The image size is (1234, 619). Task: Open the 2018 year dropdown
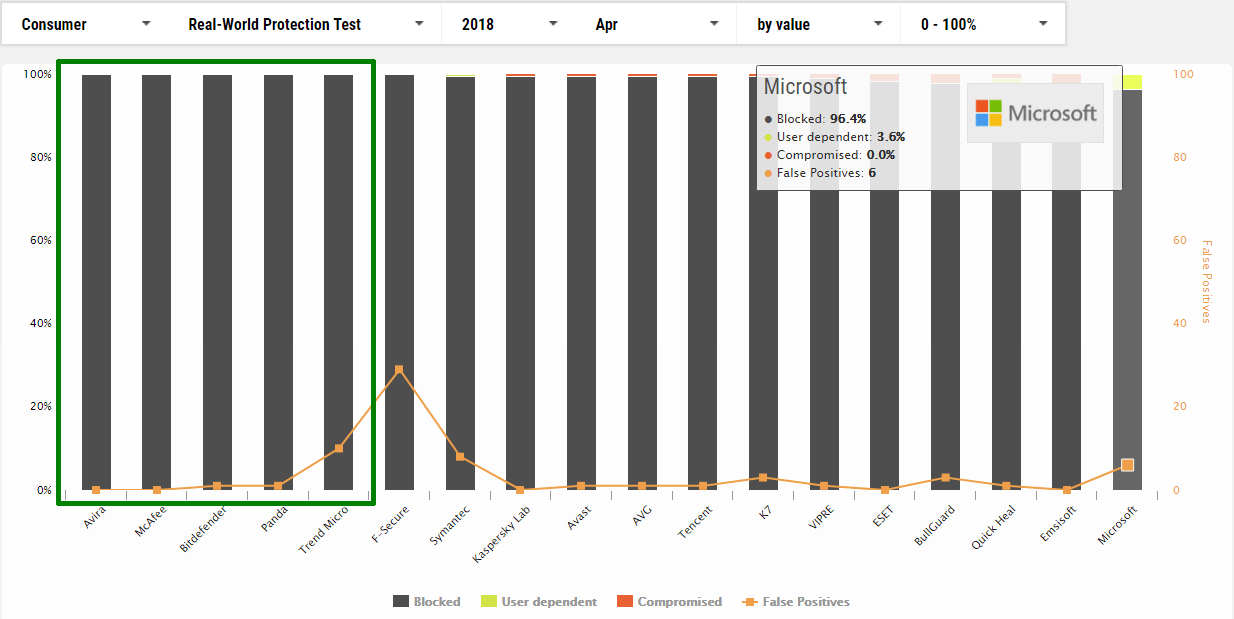tap(508, 24)
